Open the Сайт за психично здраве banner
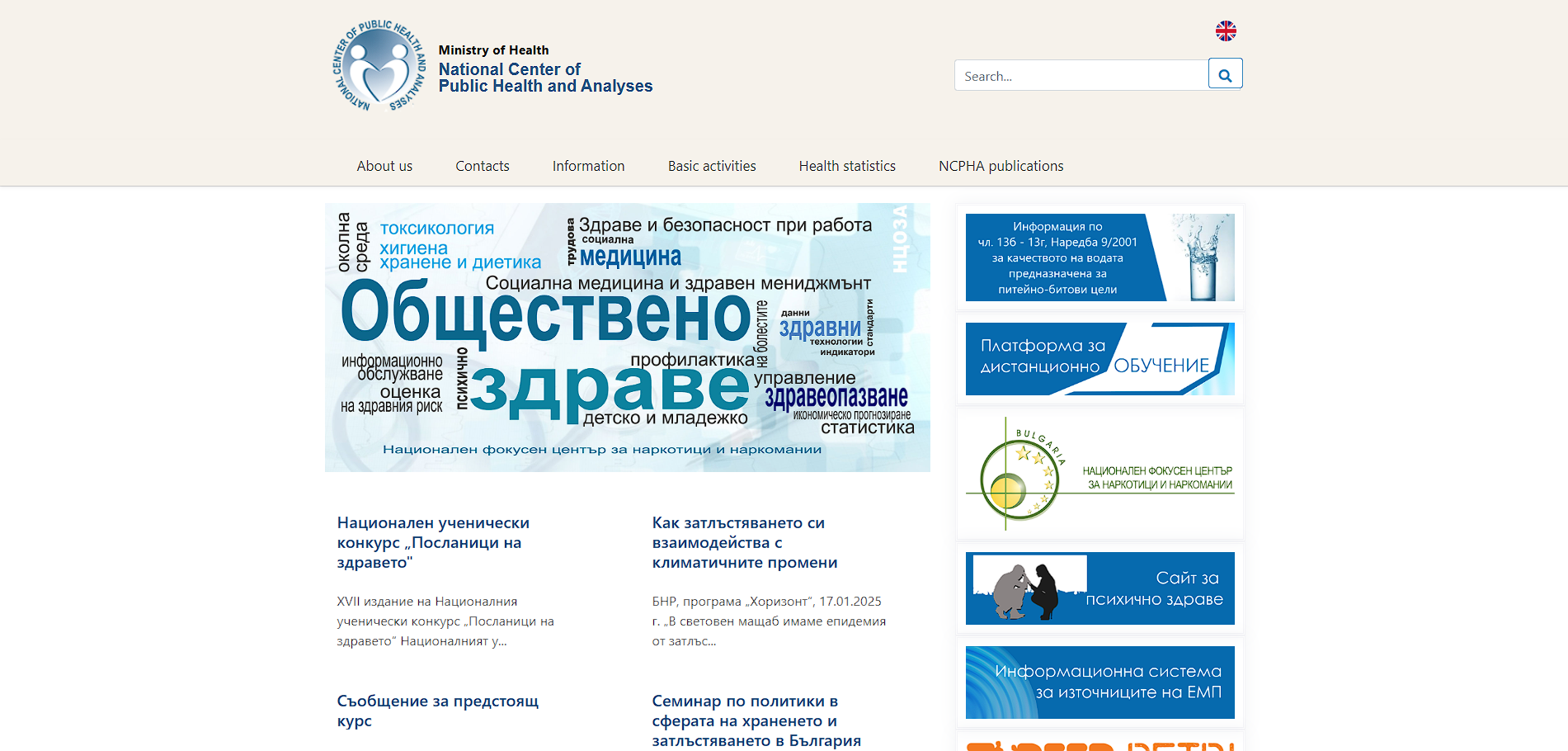The width and height of the screenshot is (1568, 751). 1099,588
